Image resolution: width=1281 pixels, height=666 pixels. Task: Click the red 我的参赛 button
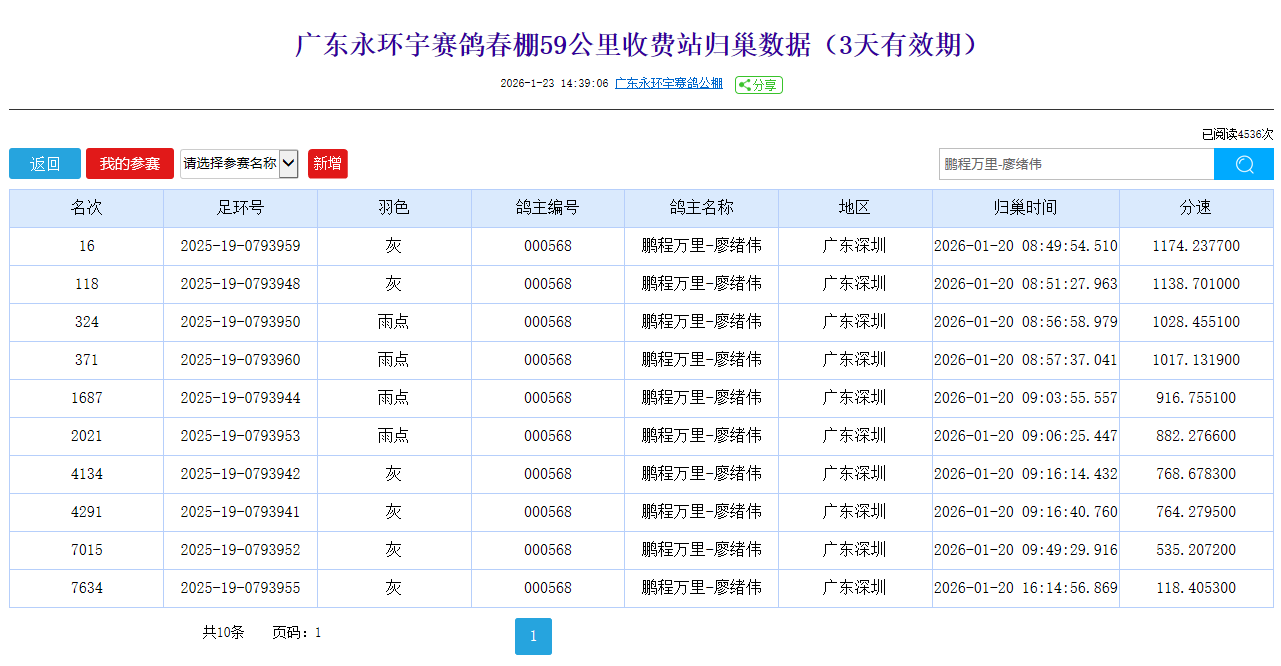coord(130,164)
